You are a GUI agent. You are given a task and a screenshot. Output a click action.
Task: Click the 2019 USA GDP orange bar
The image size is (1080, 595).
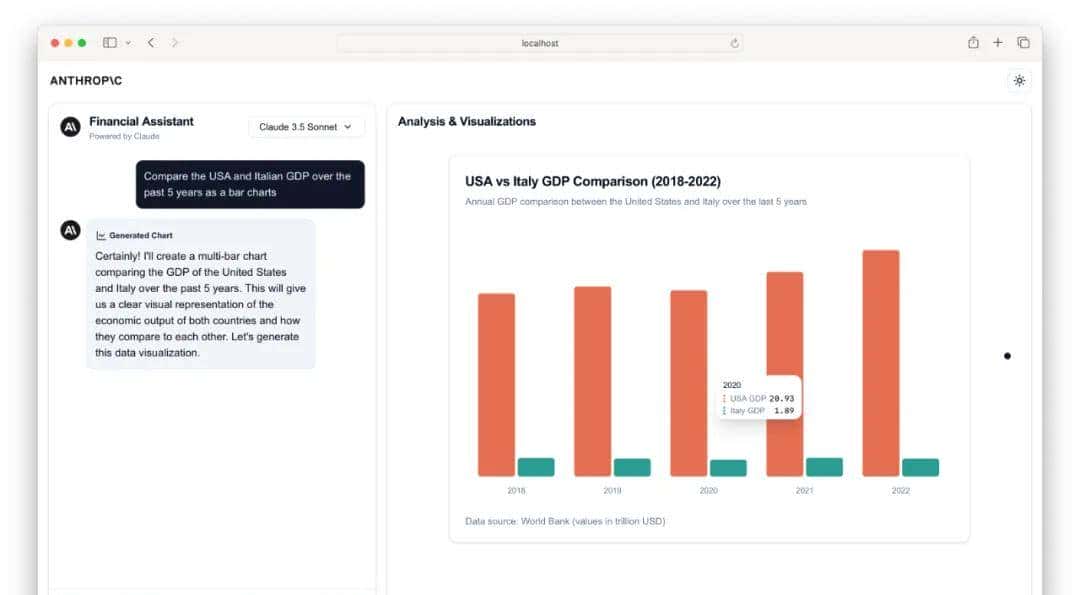[592, 381]
